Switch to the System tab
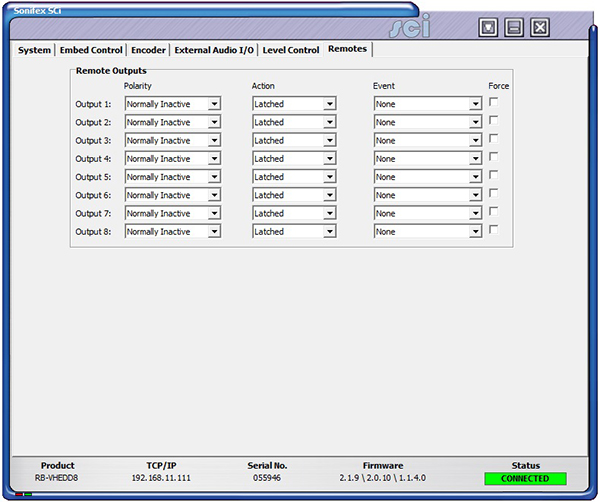 (34, 50)
